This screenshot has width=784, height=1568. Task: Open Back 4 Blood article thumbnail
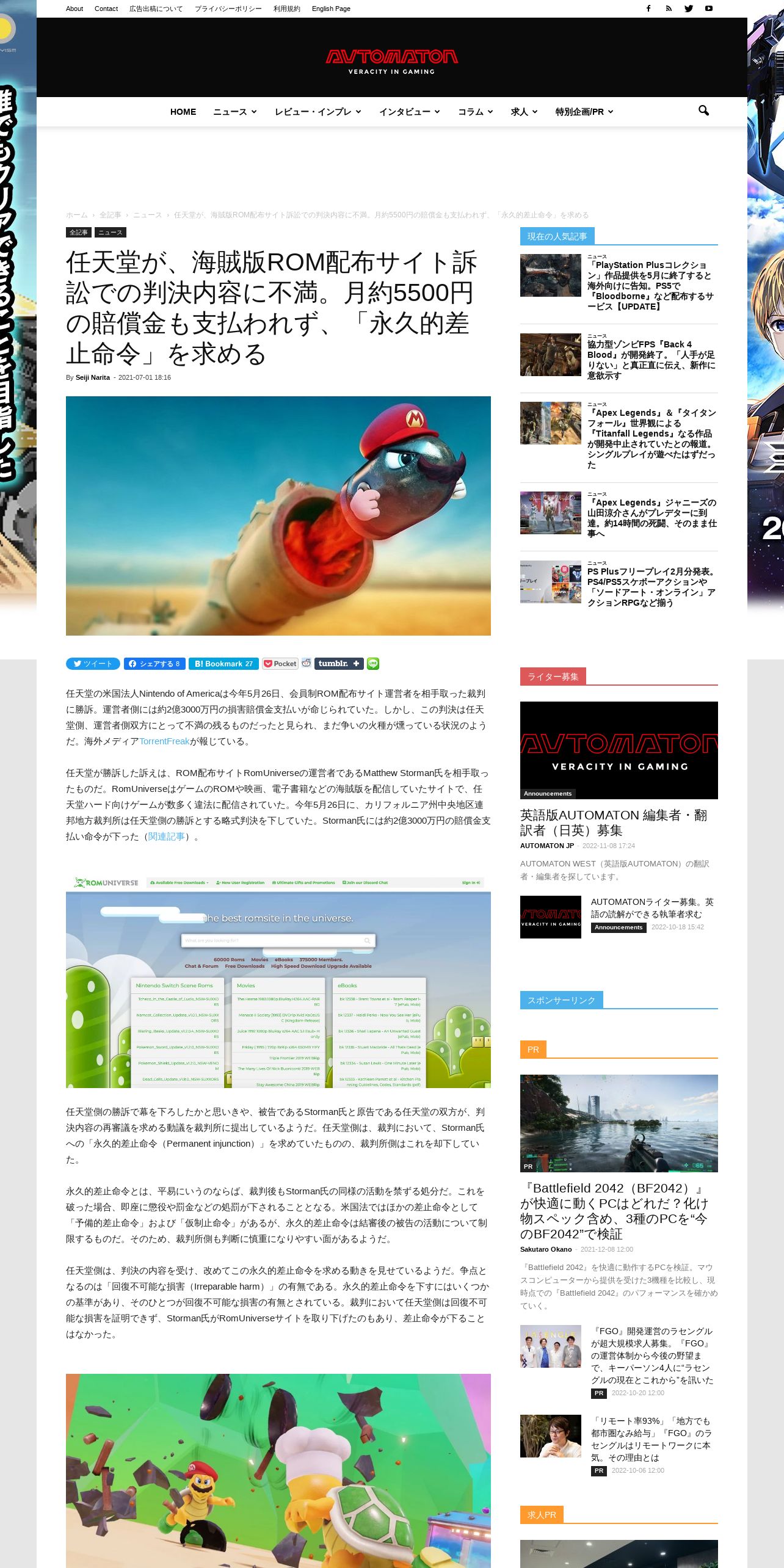tap(551, 355)
